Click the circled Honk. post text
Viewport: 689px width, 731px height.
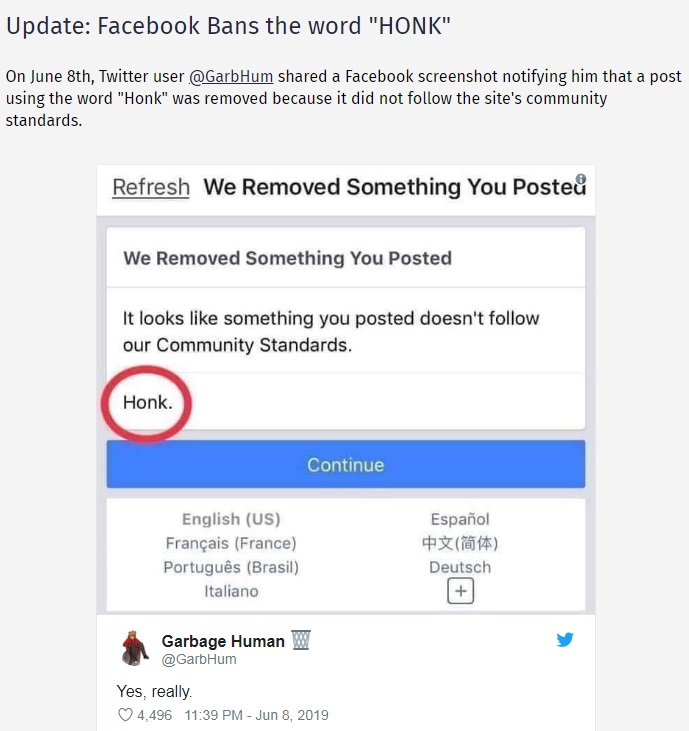[147, 403]
